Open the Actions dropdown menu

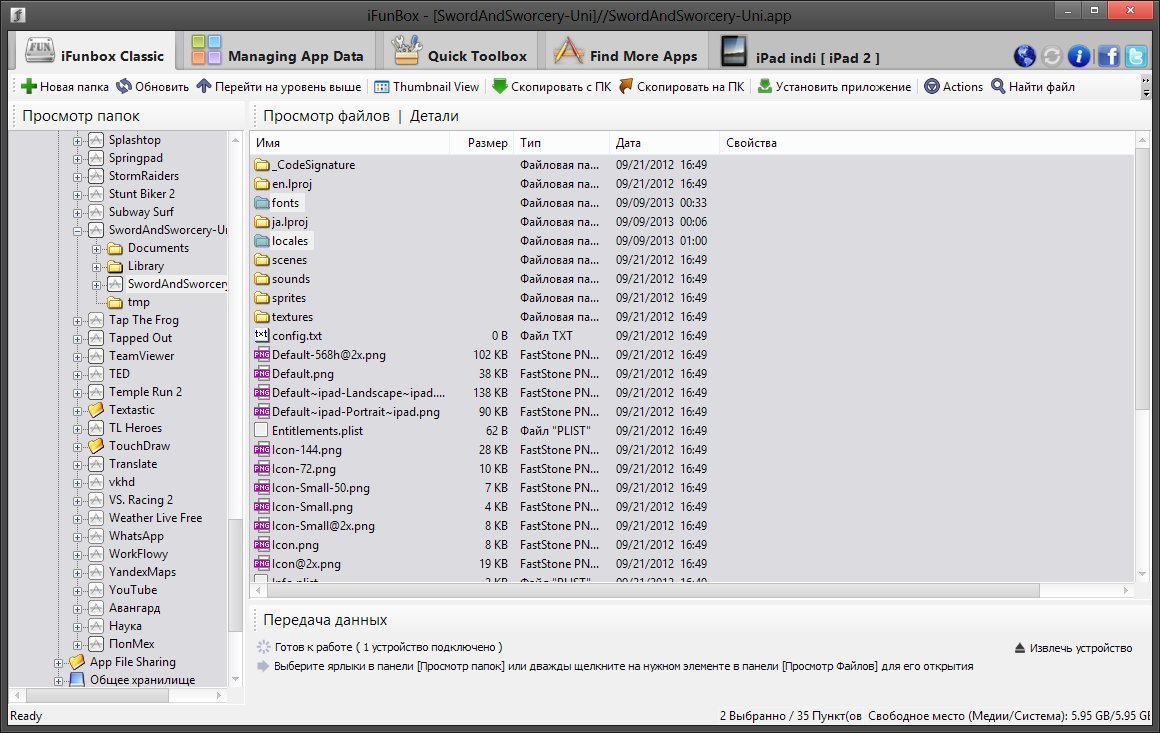tap(953, 87)
